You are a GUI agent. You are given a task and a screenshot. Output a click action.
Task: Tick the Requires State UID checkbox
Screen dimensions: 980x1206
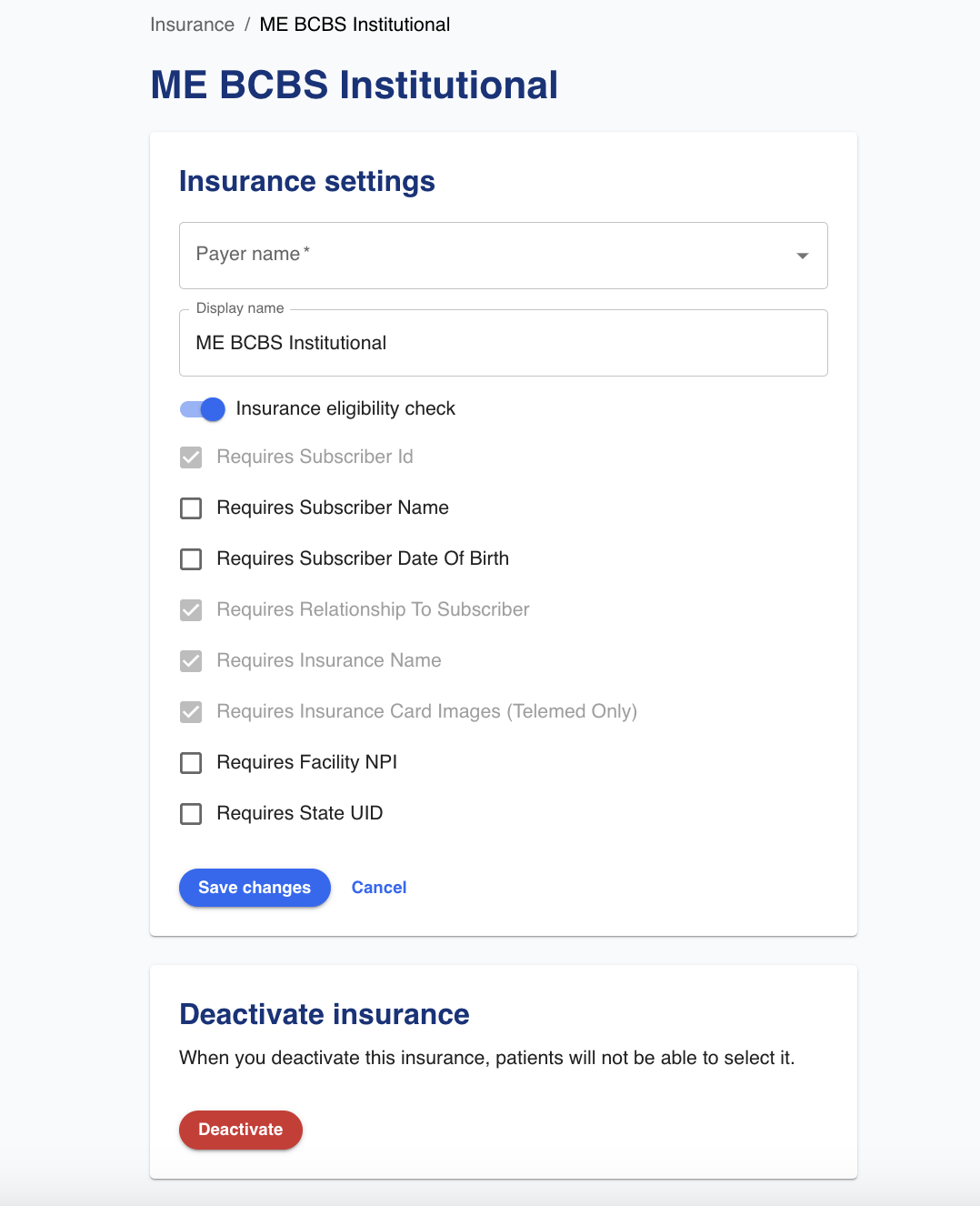point(191,814)
